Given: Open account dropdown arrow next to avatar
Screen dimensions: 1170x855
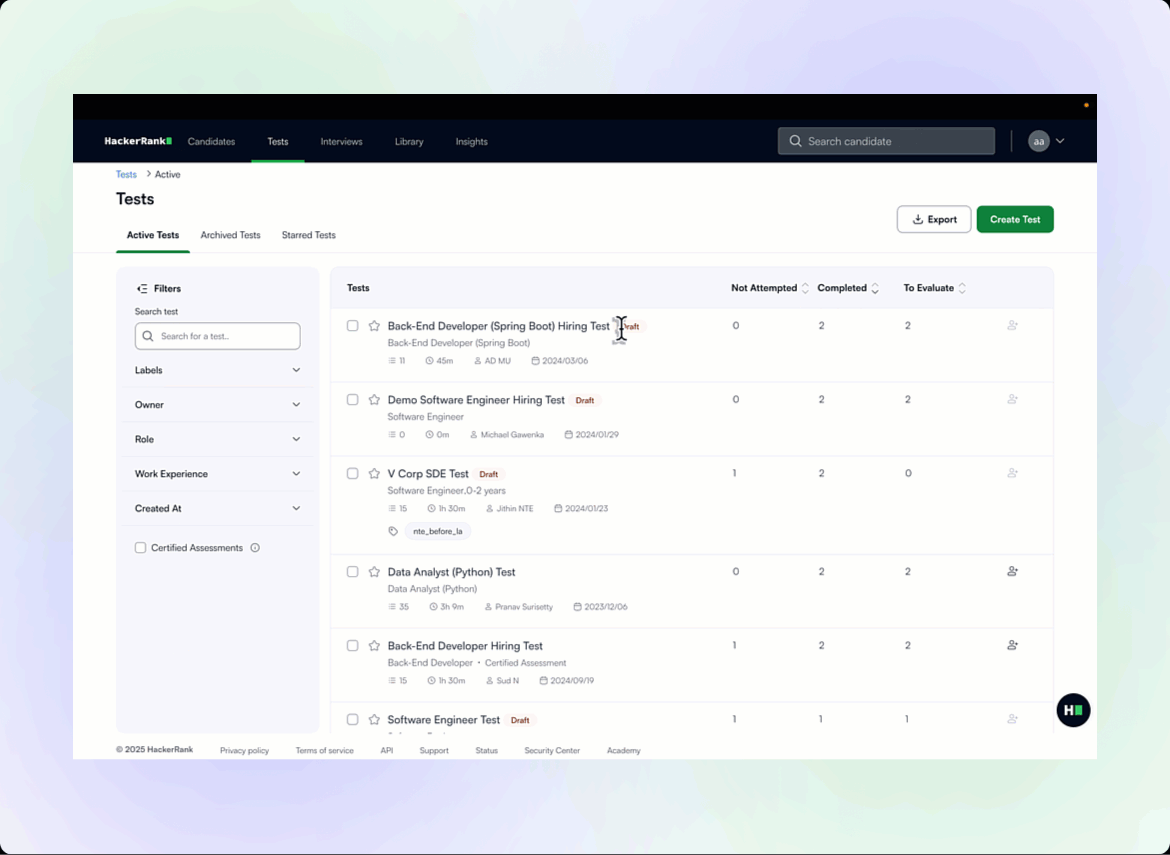Looking at the screenshot, I should [x=1060, y=141].
